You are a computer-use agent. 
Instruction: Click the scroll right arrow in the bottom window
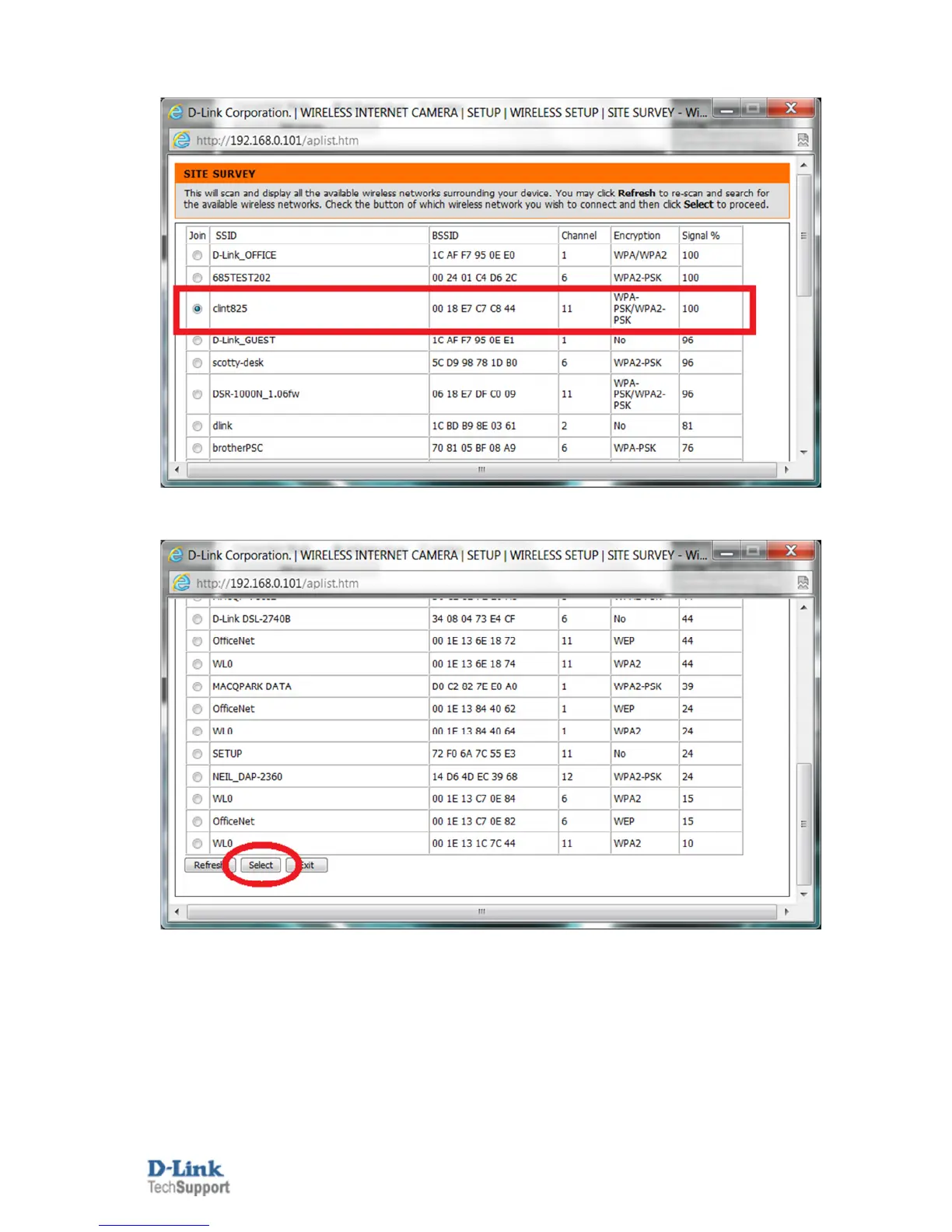pos(786,912)
